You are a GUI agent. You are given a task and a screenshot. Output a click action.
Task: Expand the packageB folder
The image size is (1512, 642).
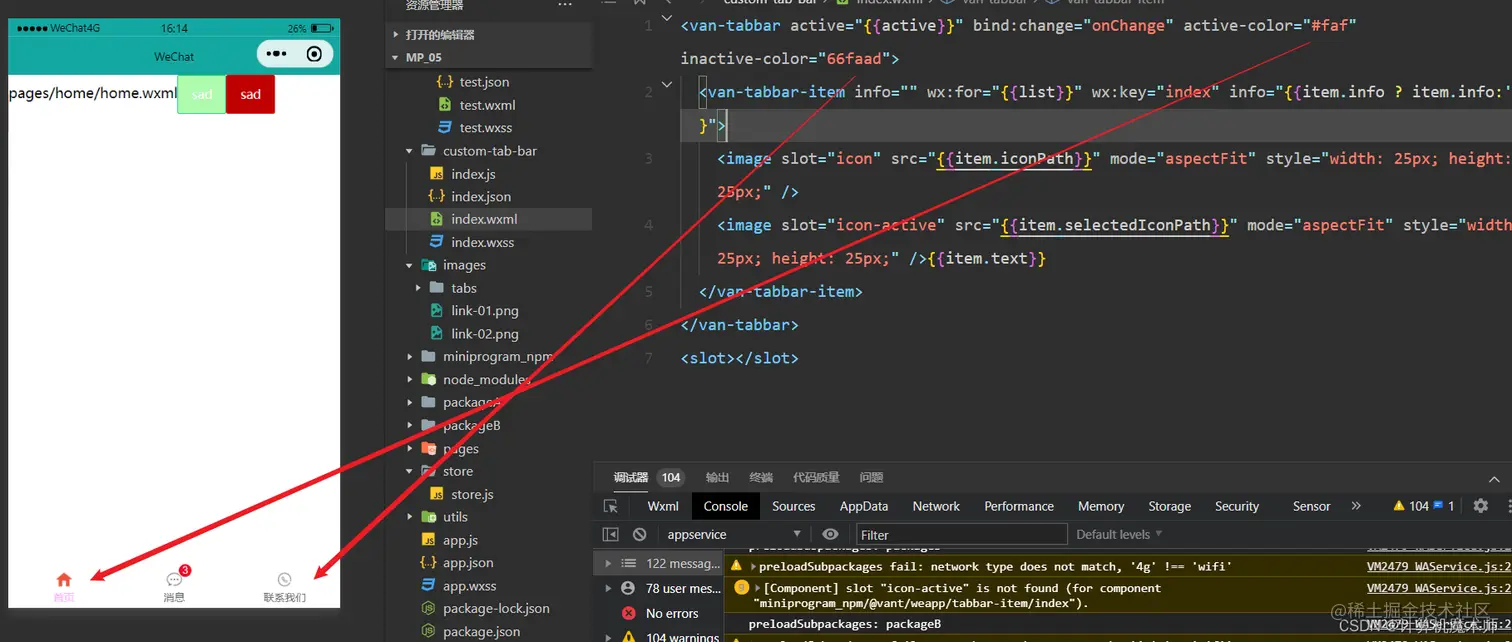point(409,425)
